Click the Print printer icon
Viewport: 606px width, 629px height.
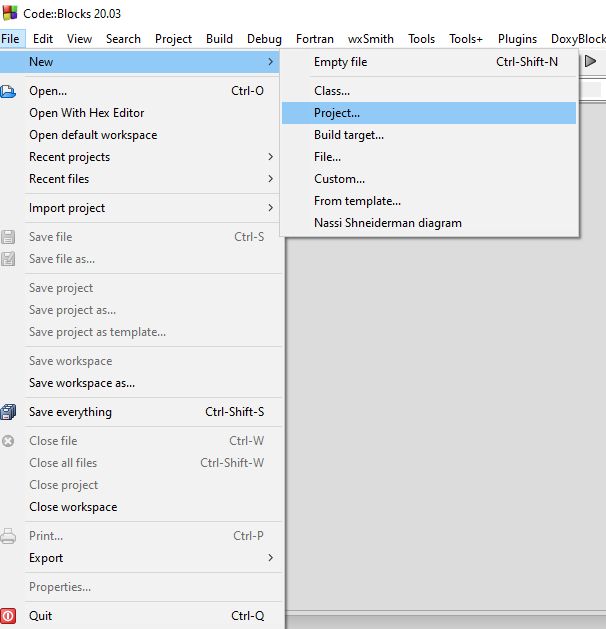pyautogui.click(x=8, y=536)
